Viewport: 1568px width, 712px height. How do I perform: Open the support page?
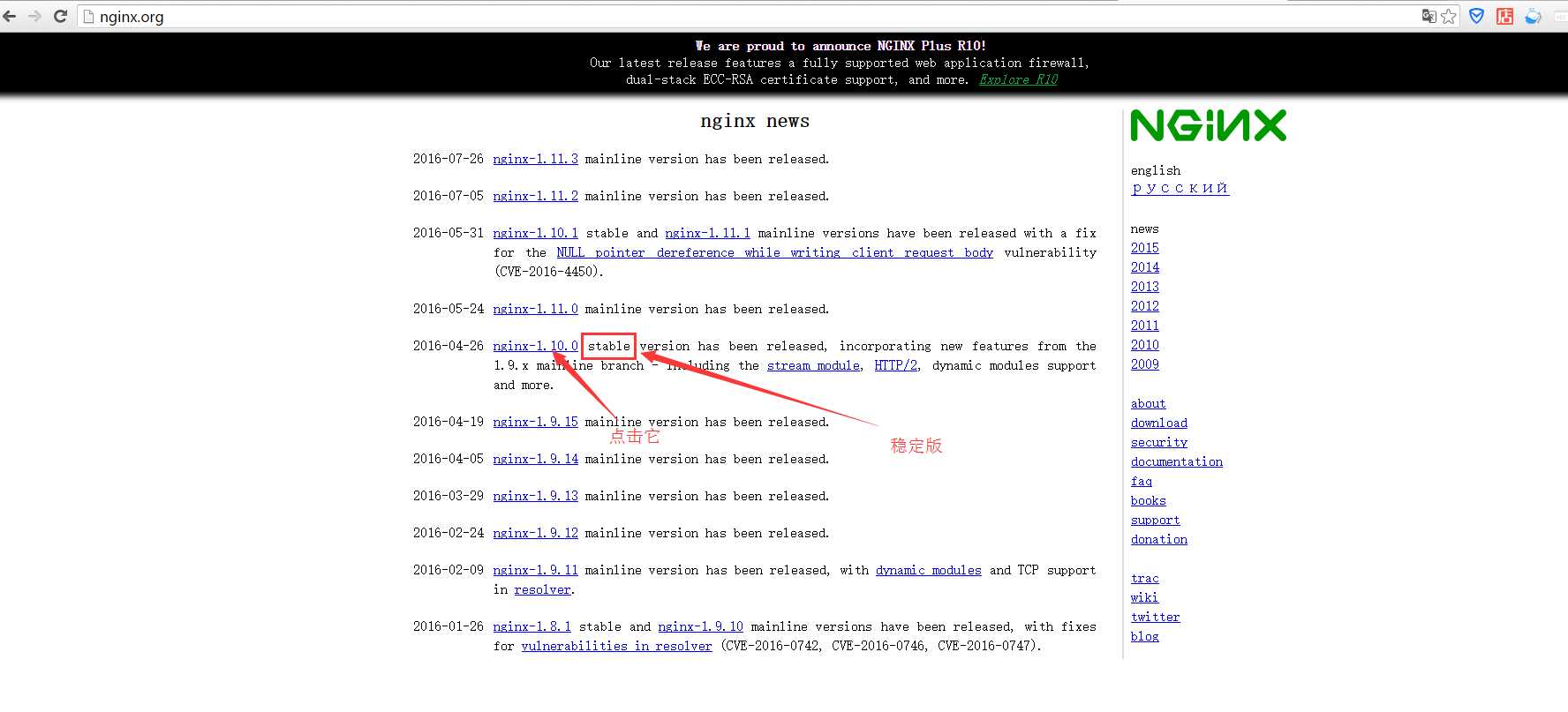tap(1155, 520)
